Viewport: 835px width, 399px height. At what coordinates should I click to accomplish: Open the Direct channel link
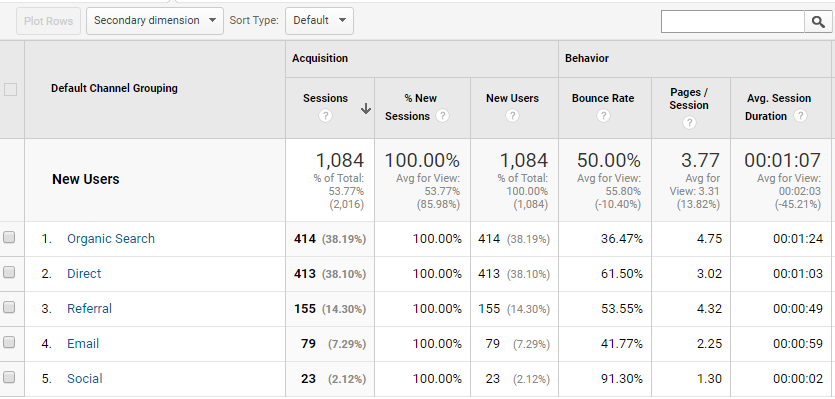84,274
